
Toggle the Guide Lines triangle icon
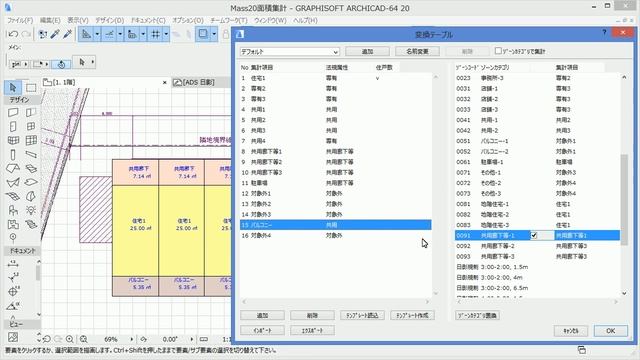point(86,34)
